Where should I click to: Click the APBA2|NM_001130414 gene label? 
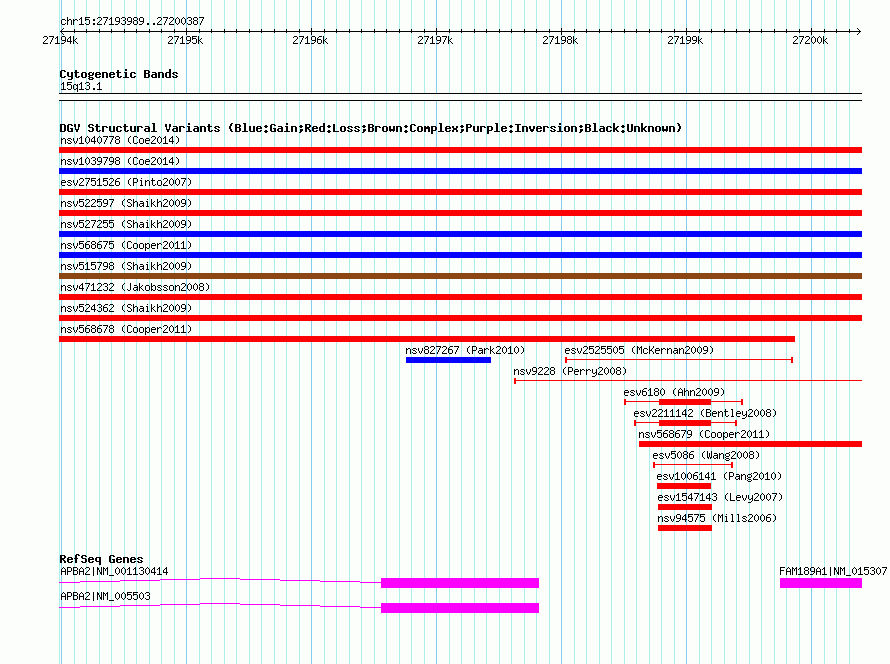(x=114, y=571)
